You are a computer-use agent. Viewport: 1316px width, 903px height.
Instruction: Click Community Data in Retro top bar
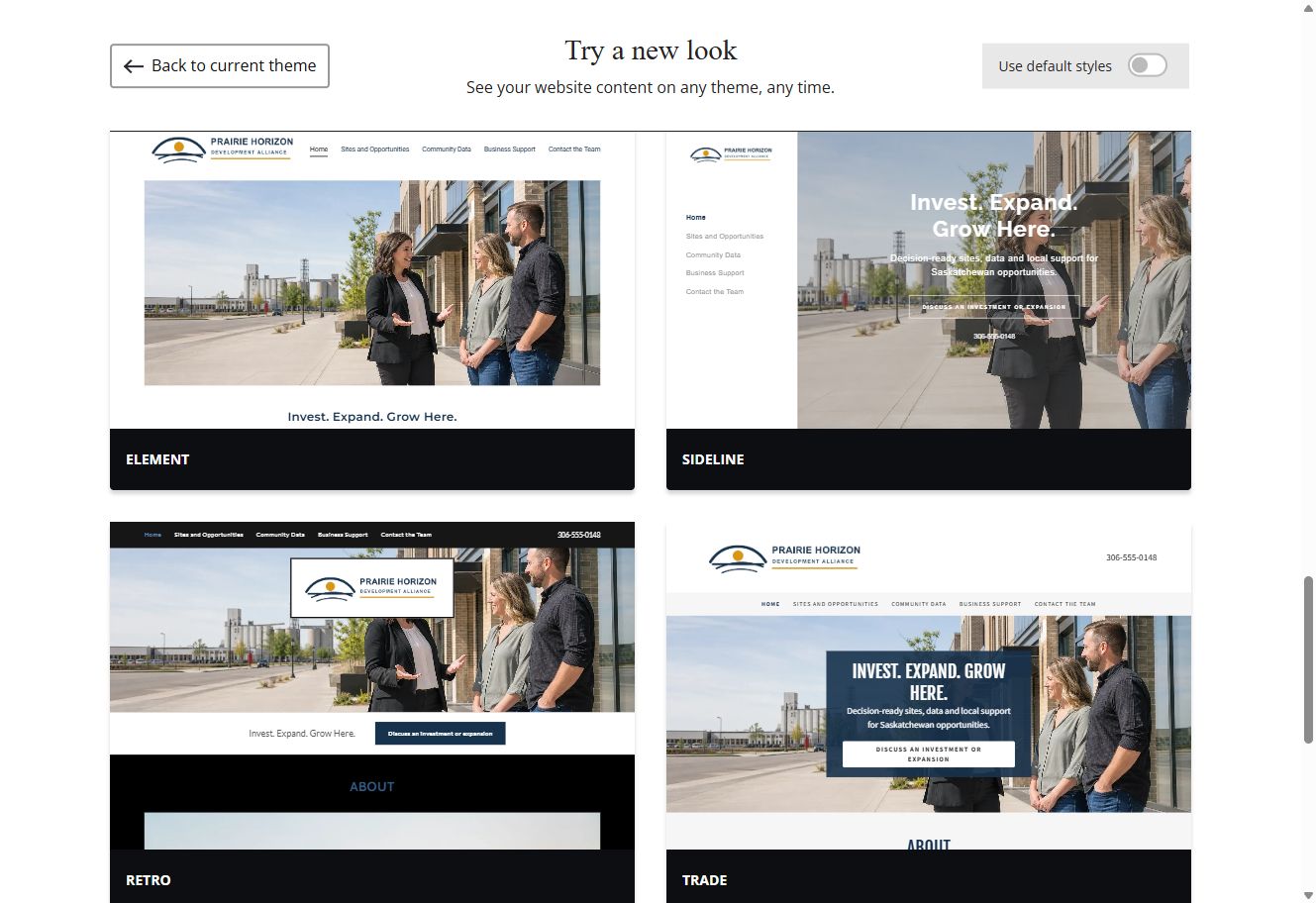click(x=280, y=535)
